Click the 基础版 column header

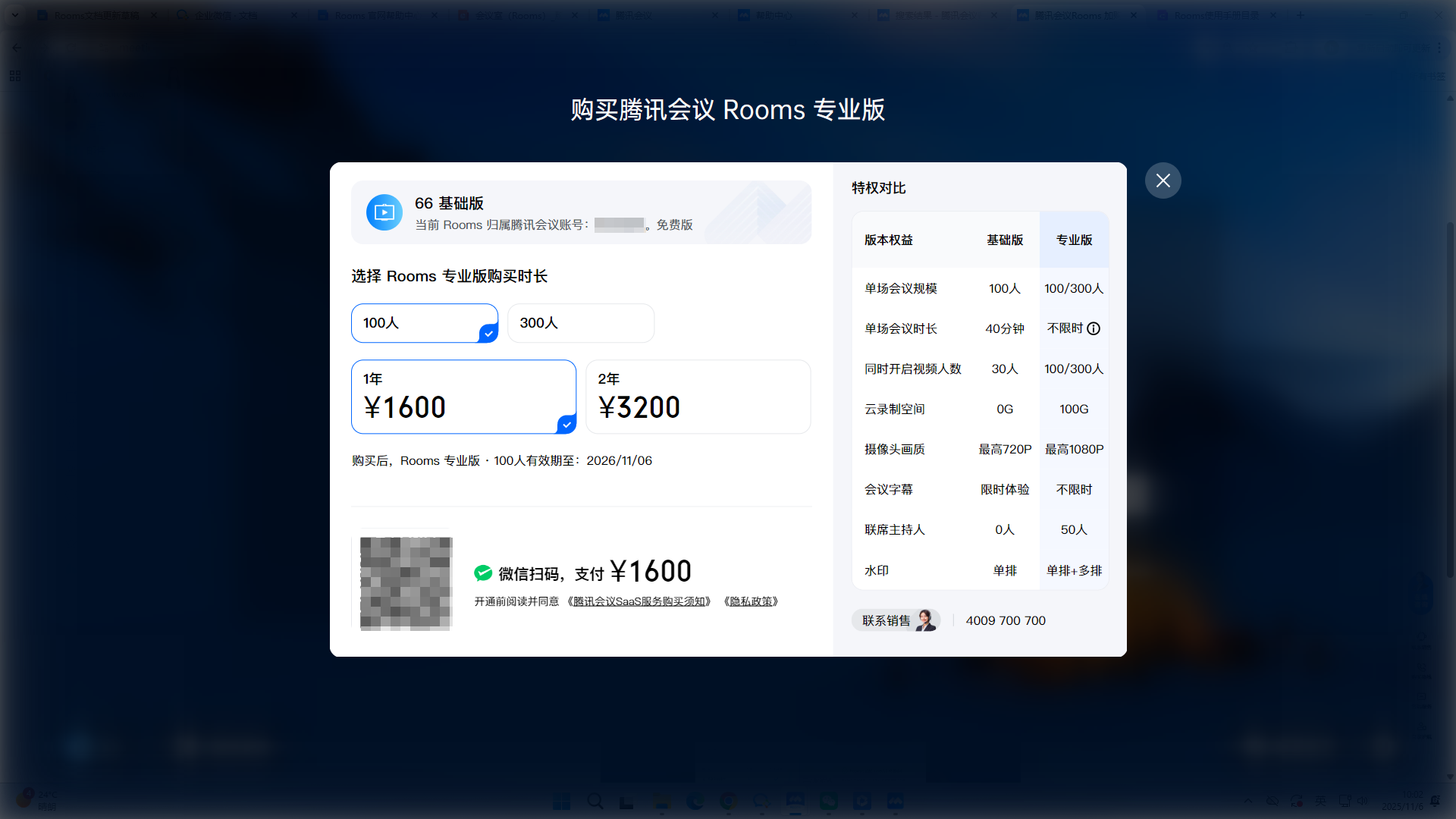[x=1004, y=240]
